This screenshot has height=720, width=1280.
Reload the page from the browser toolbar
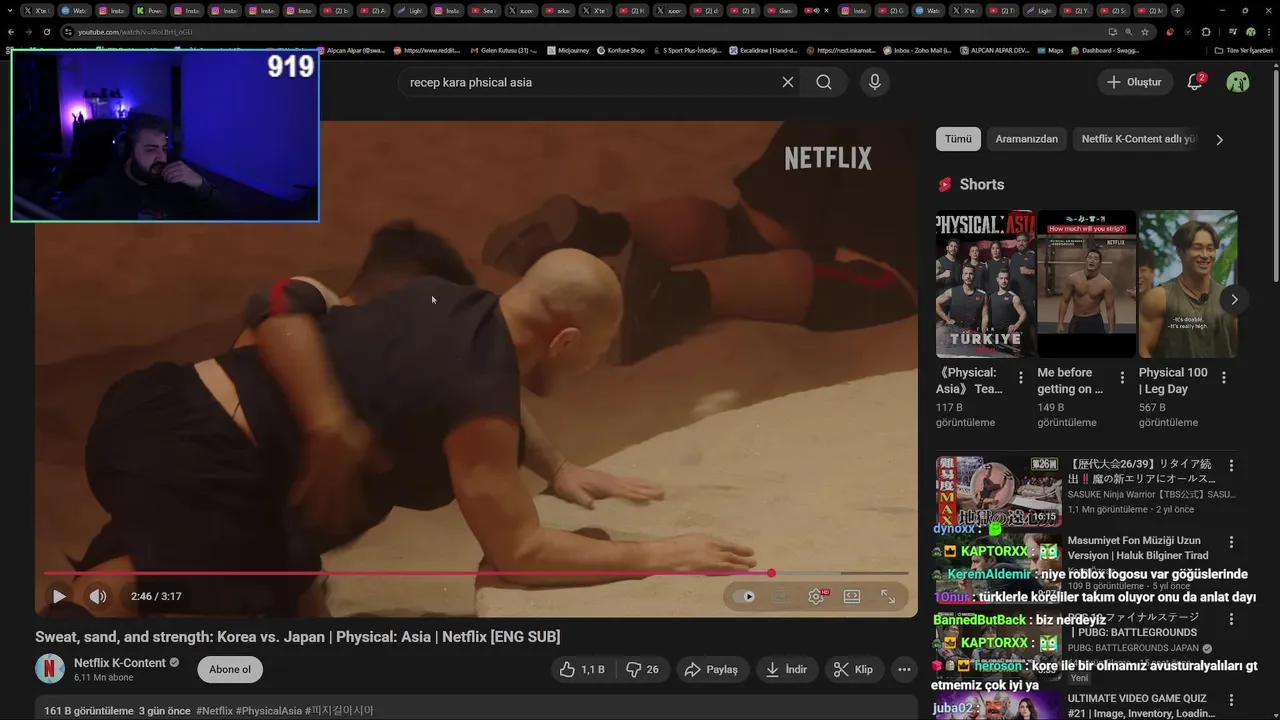(47, 32)
